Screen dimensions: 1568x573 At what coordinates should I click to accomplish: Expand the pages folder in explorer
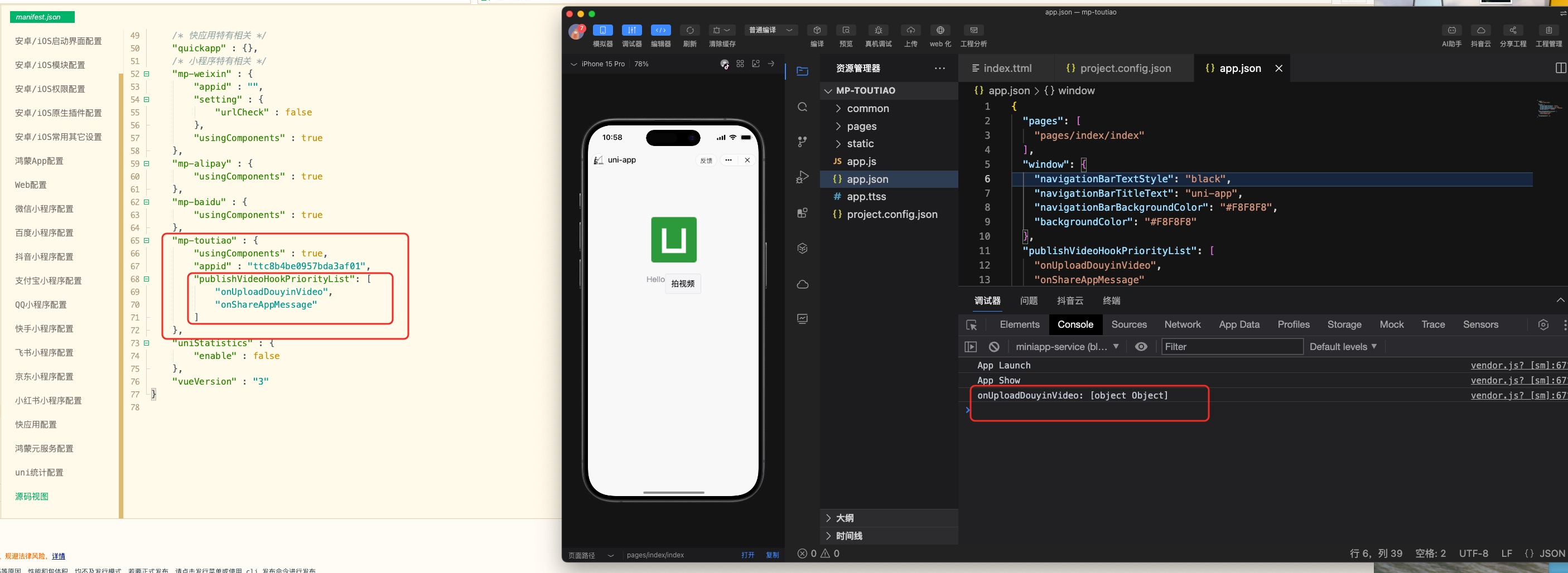[861, 127]
